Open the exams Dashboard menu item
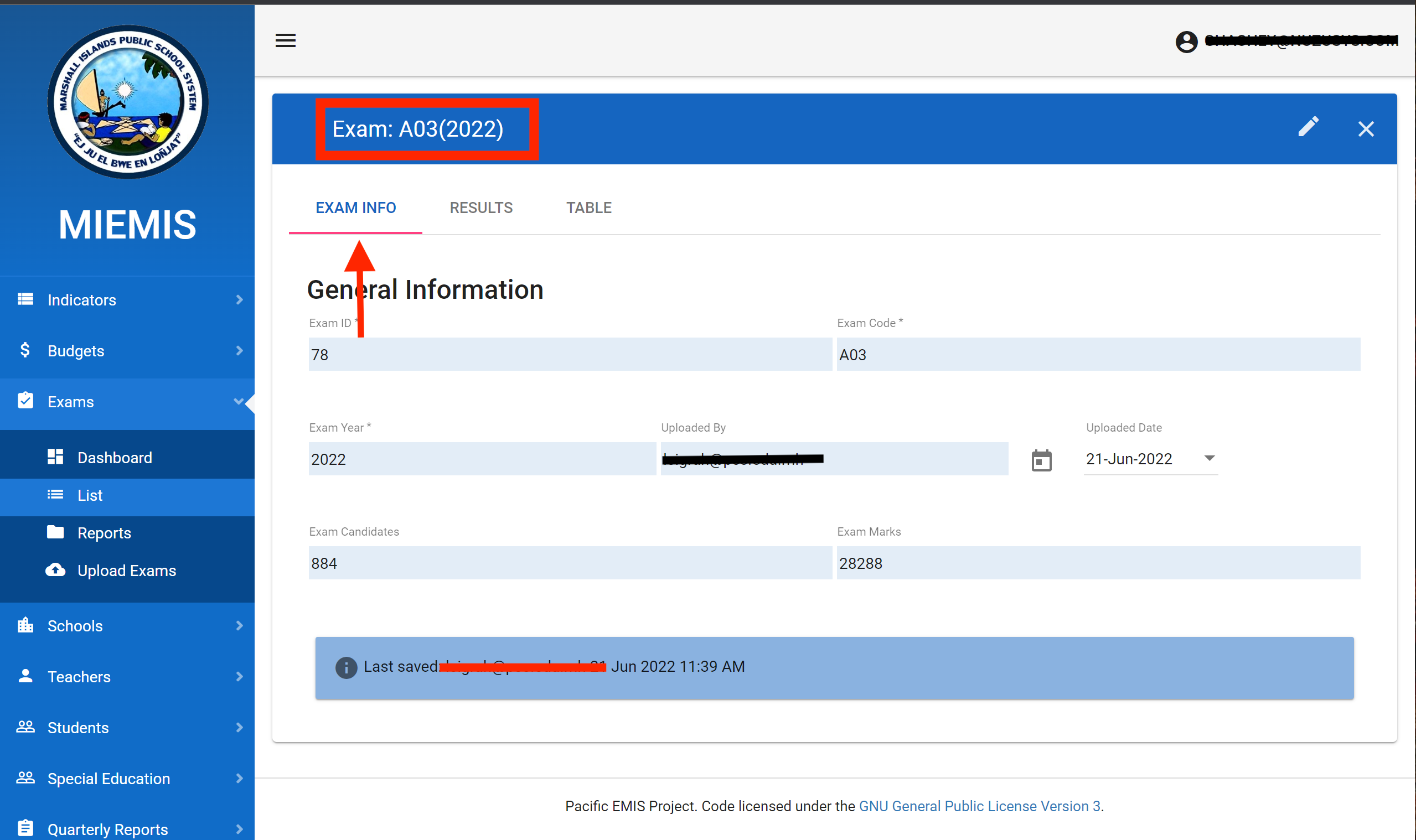This screenshot has height=840, width=1416. (115, 458)
